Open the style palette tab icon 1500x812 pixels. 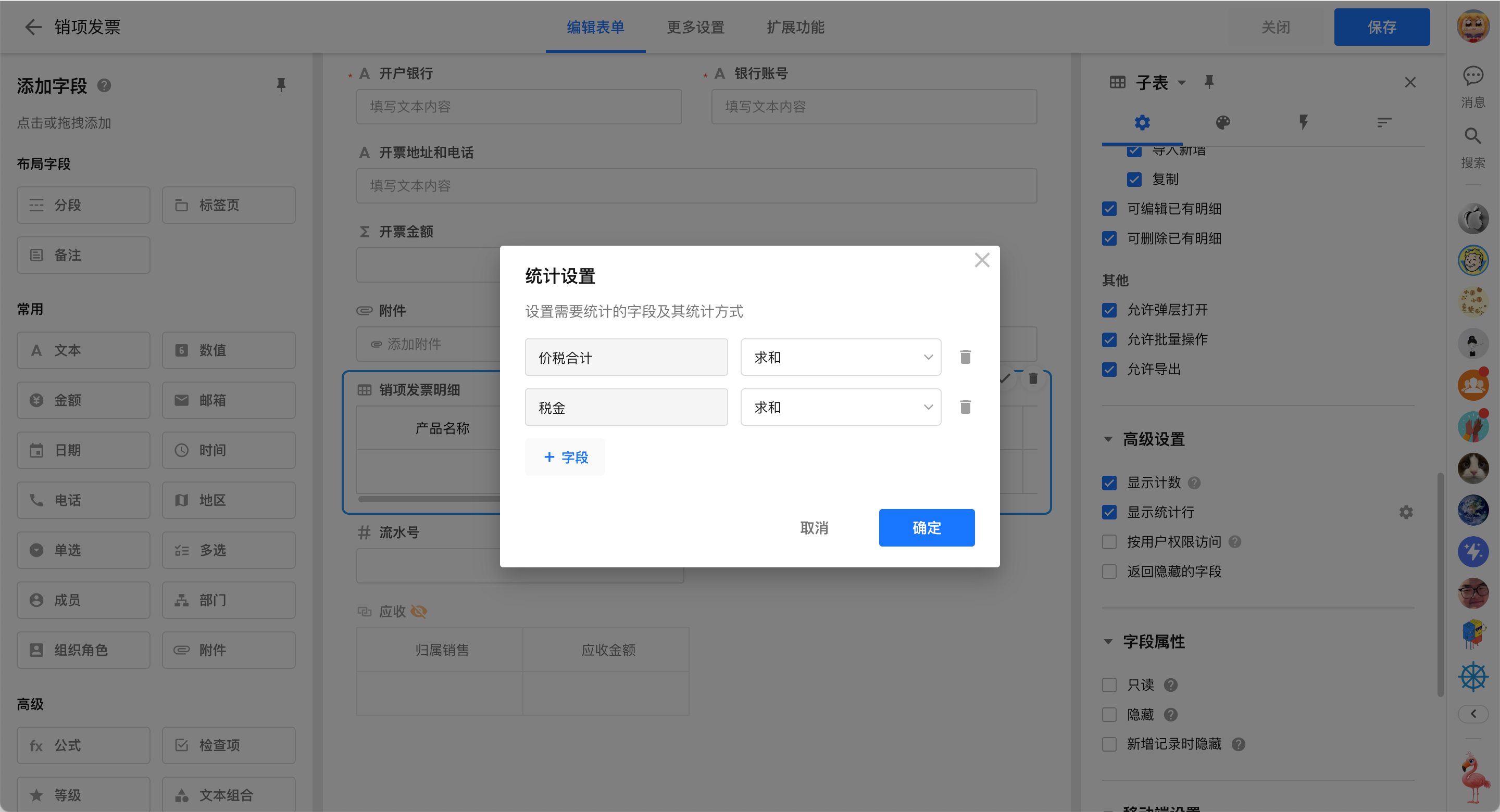1222,122
